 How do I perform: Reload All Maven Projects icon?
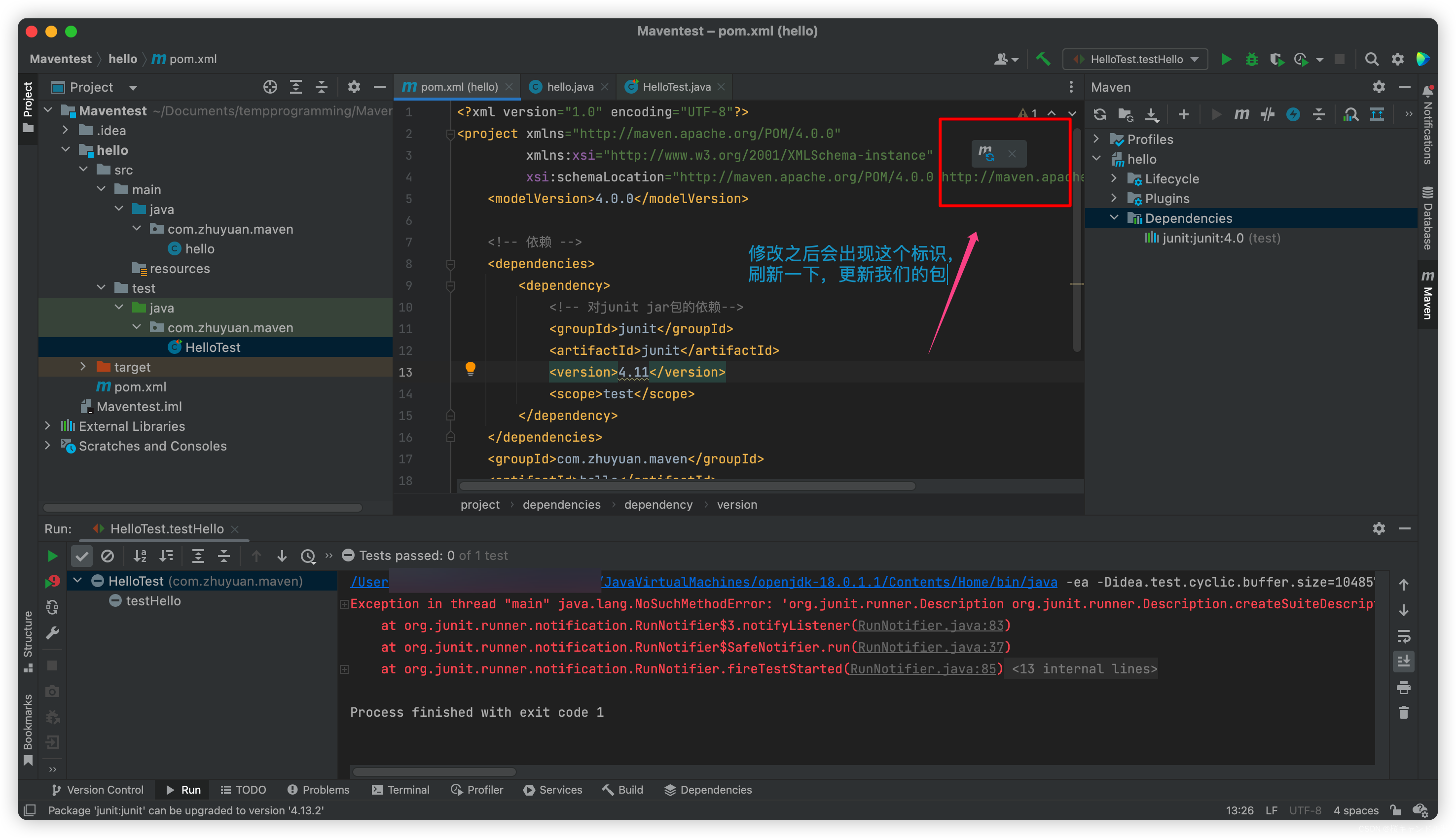pyautogui.click(x=1099, y=114)
